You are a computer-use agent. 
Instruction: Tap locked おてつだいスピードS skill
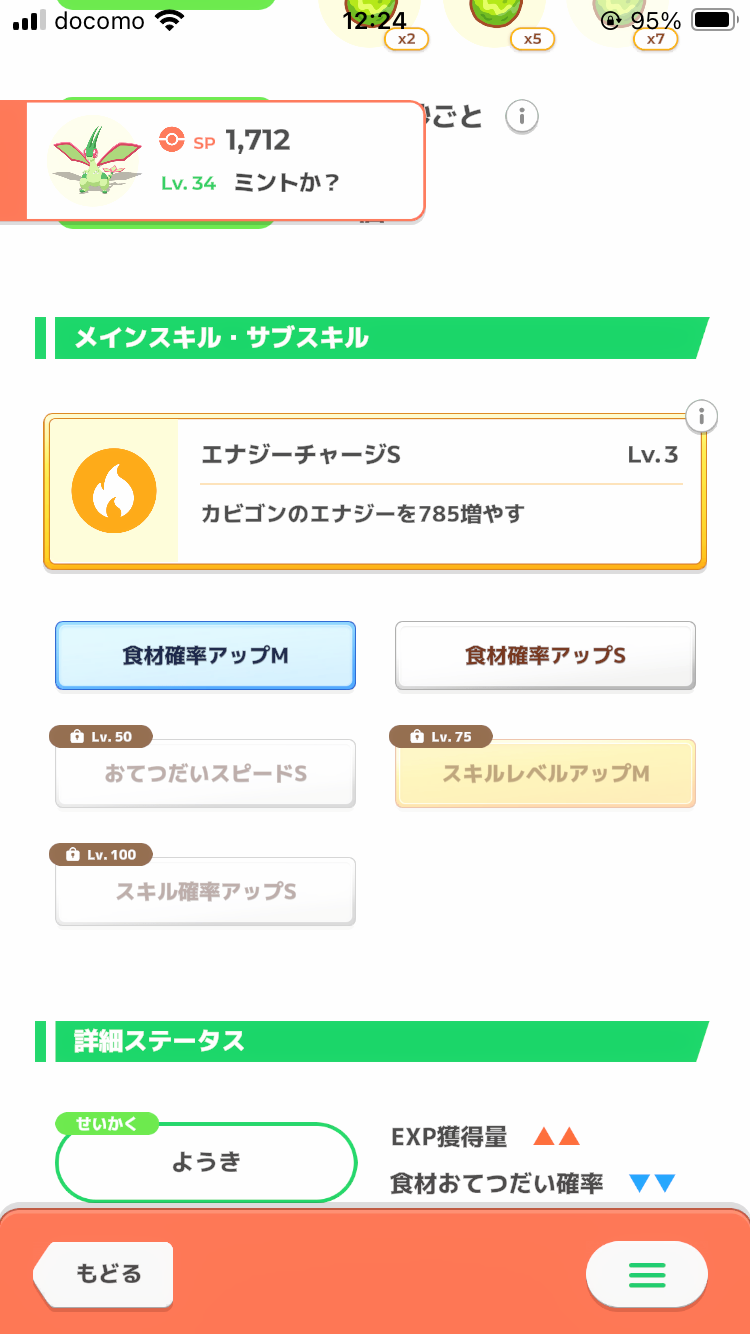tap(205, 774)
